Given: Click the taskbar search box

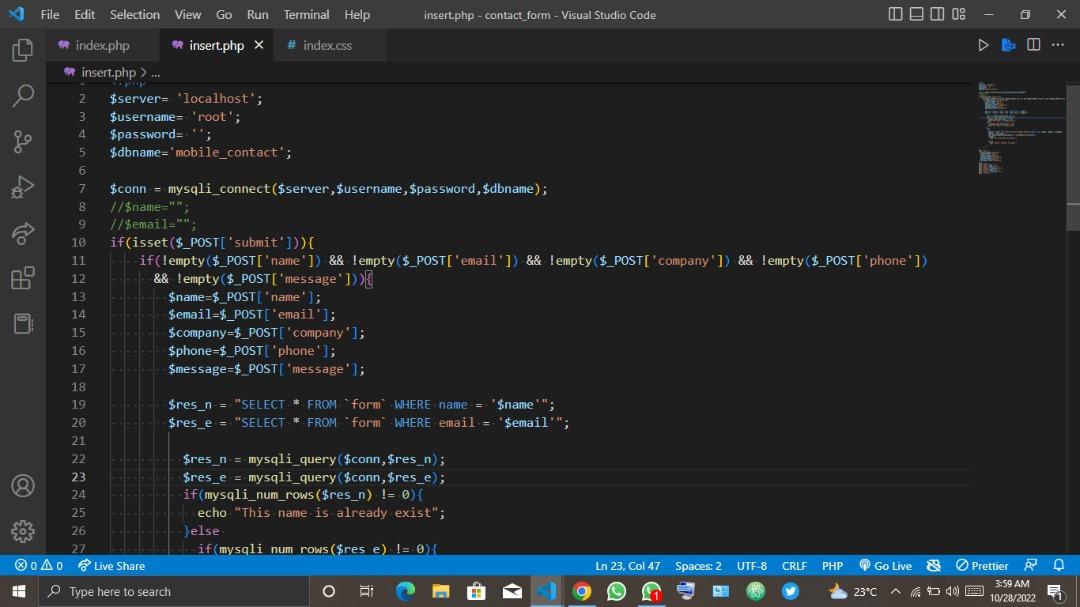Looking at the screenshot, I should click(174, 591).
